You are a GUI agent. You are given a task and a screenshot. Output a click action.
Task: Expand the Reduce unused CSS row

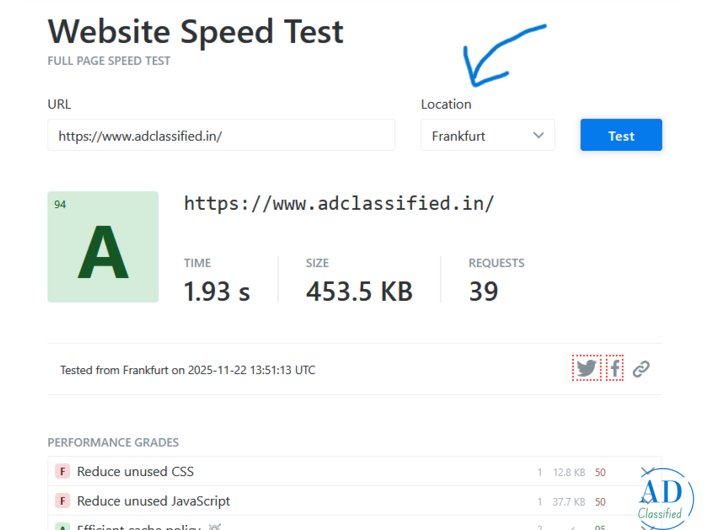pos(648,472)
